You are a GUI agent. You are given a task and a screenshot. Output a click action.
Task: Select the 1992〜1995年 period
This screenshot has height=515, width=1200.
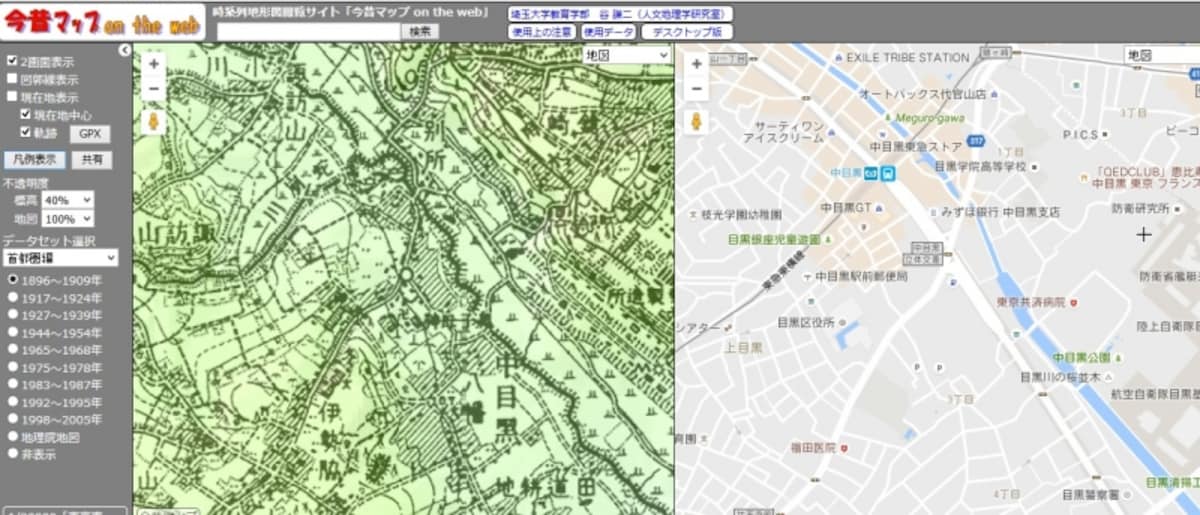13,402
